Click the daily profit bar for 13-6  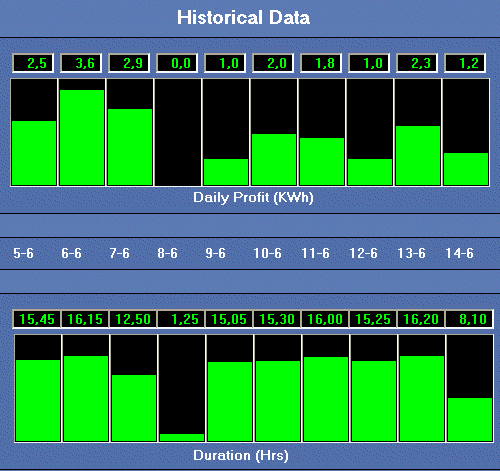(418, 132)
